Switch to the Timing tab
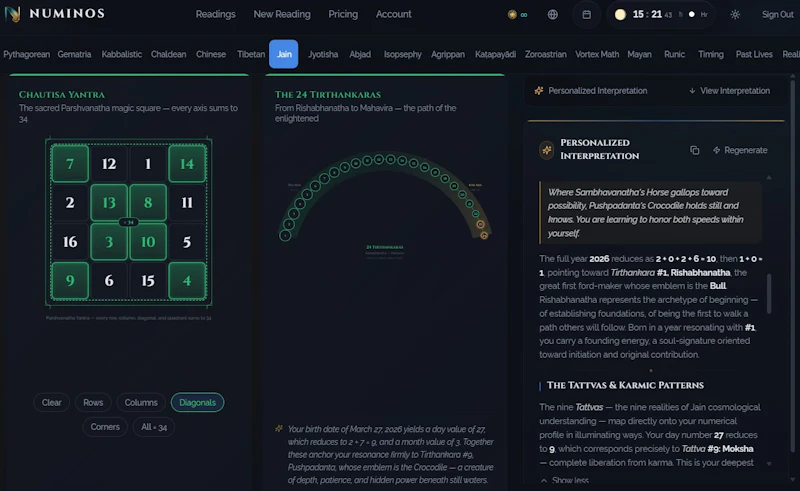800x491 pixels. [711, 54]
